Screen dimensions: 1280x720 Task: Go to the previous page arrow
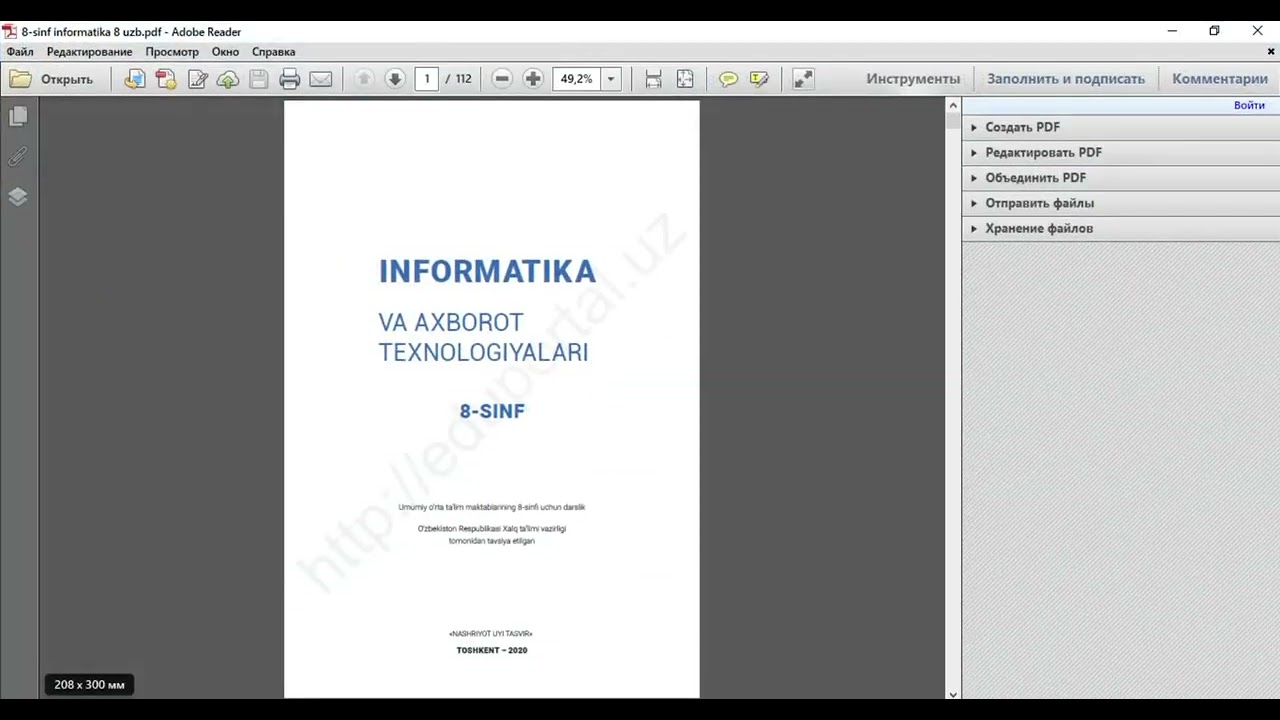(364, 79)
